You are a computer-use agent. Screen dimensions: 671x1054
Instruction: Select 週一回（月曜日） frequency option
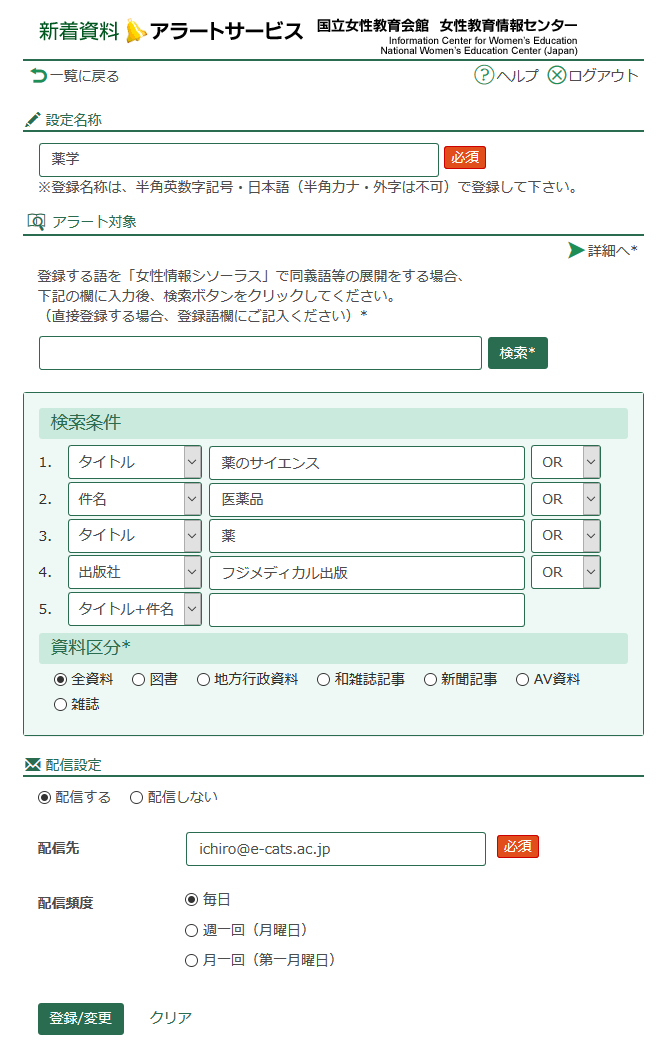pos(192,930)
